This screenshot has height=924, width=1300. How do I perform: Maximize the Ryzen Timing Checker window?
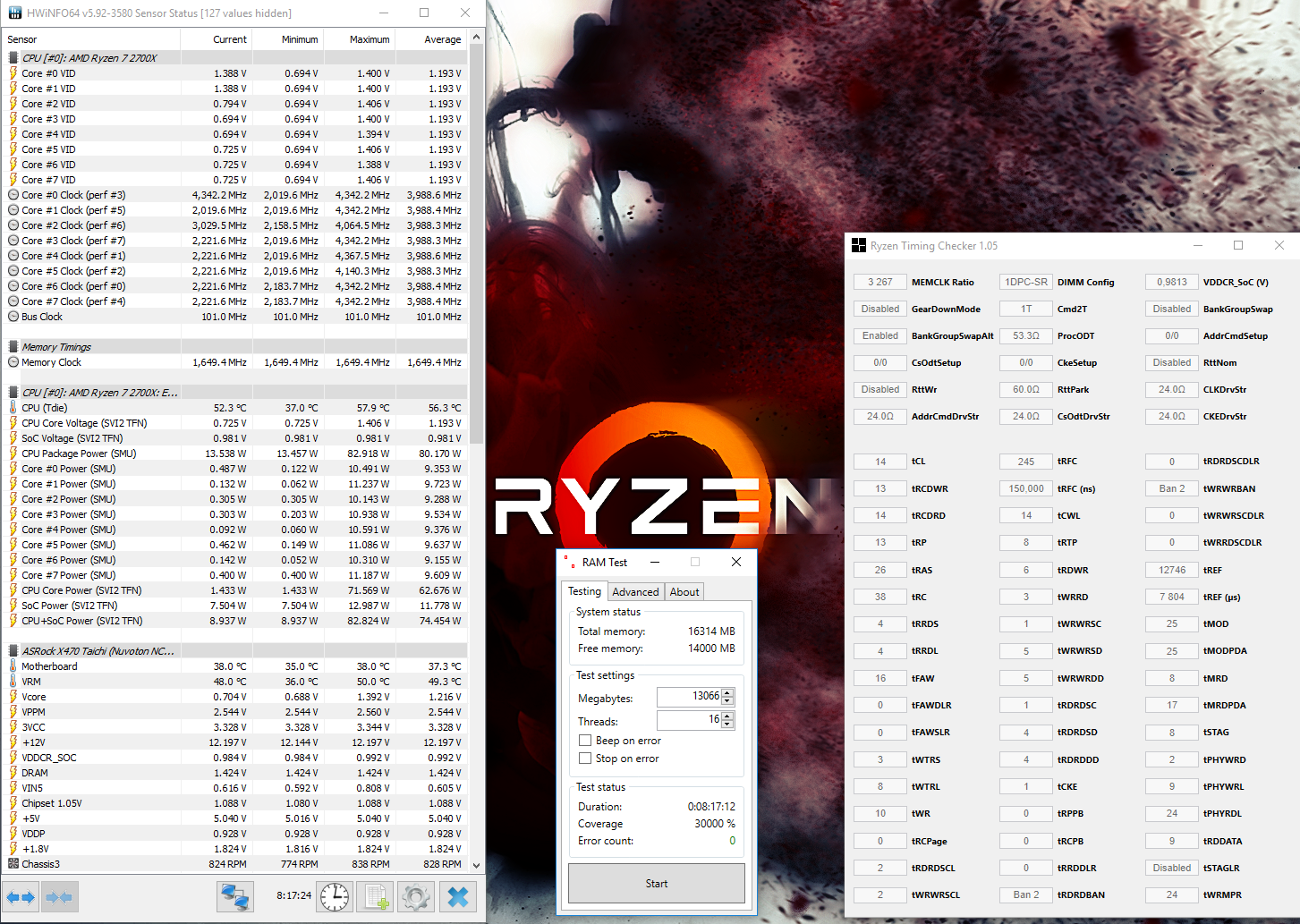click(x=1238, y=245)
